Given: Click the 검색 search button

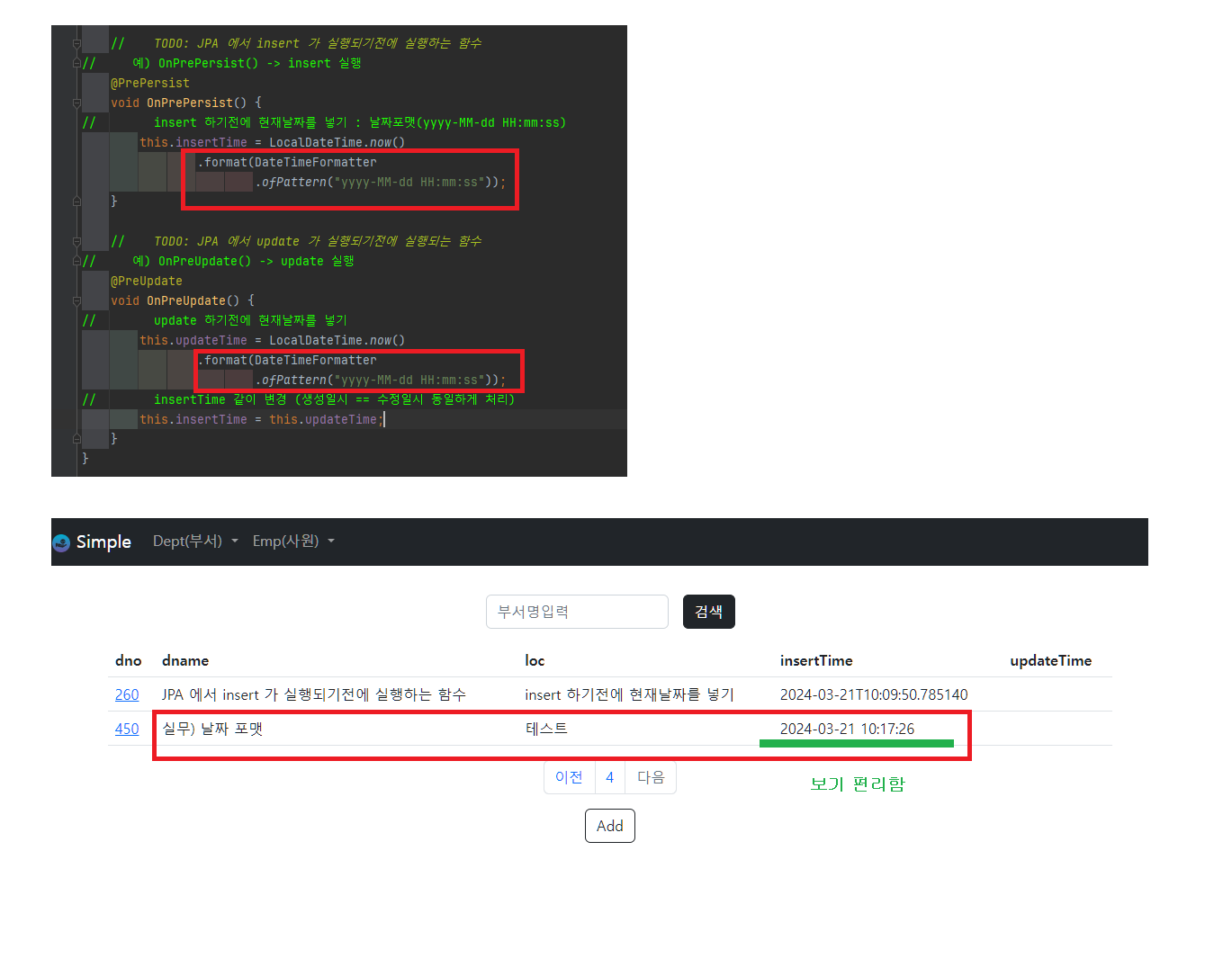Looking at the screenshot, I should (x=709, y=612).
